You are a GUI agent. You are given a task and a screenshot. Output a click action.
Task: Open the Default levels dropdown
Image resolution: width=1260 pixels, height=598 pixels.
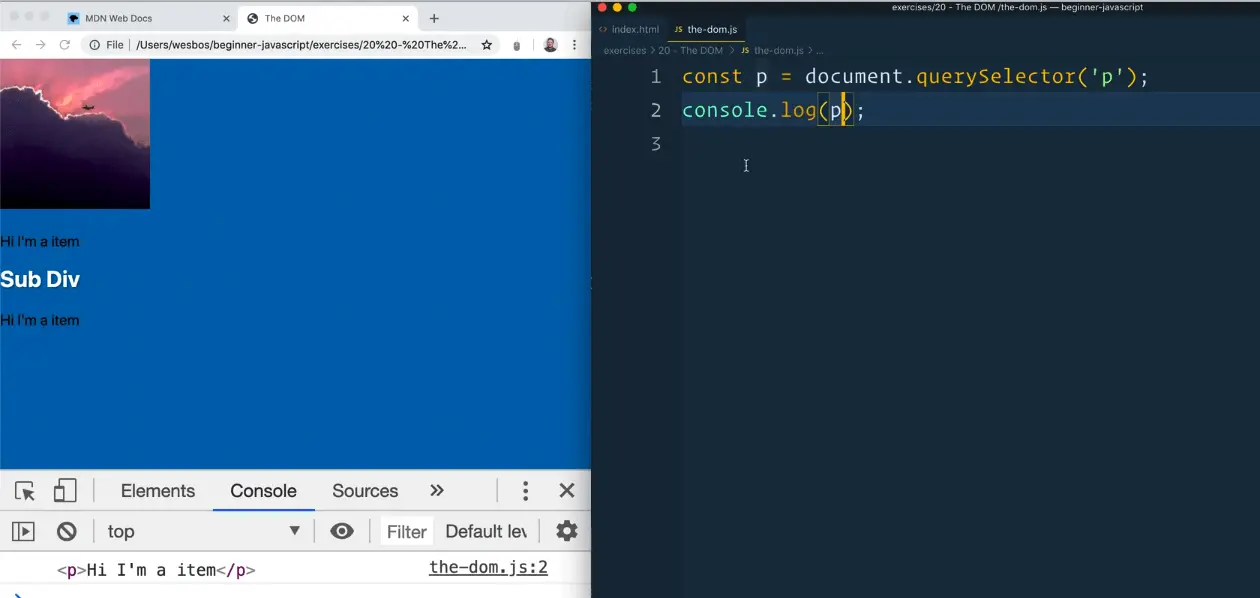[x=486, y=531]
